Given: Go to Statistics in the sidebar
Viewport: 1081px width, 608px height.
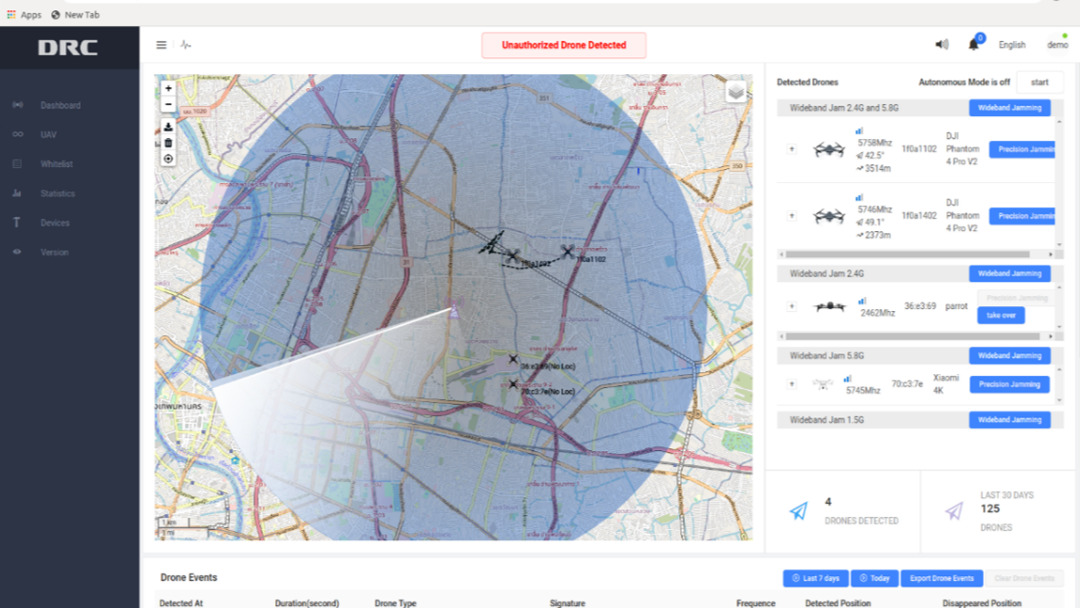Looking at the screenshot, I should click(x=57, y=194).
